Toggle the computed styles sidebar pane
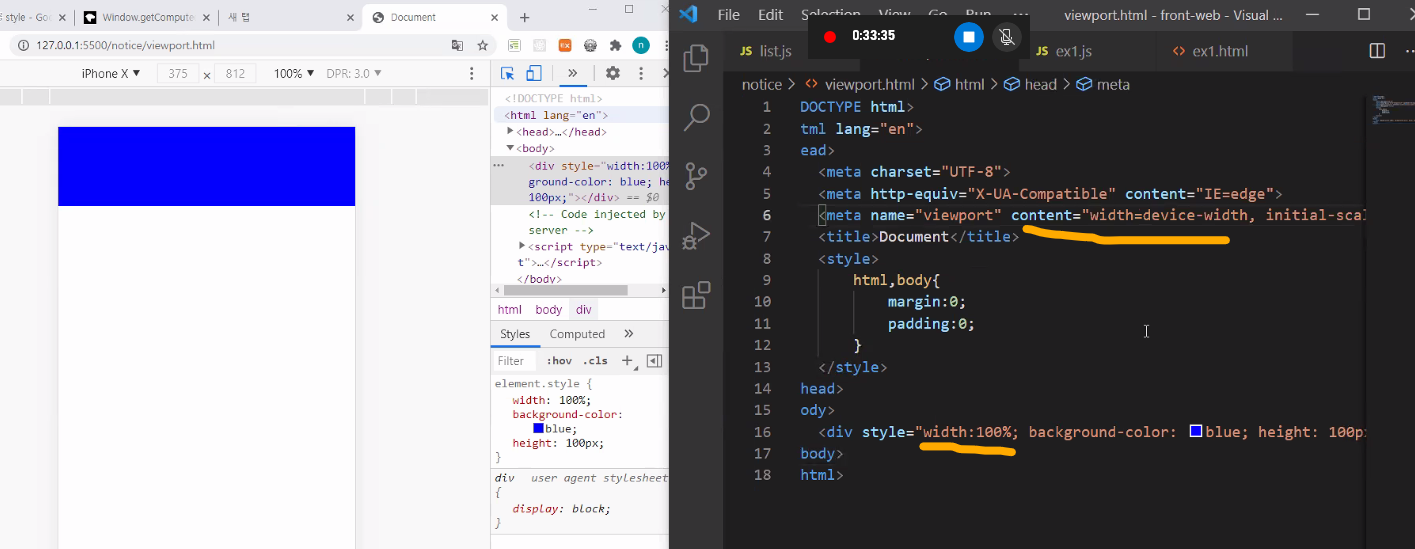Viewport: 1415px width, 549px height. tap(654, 361)
